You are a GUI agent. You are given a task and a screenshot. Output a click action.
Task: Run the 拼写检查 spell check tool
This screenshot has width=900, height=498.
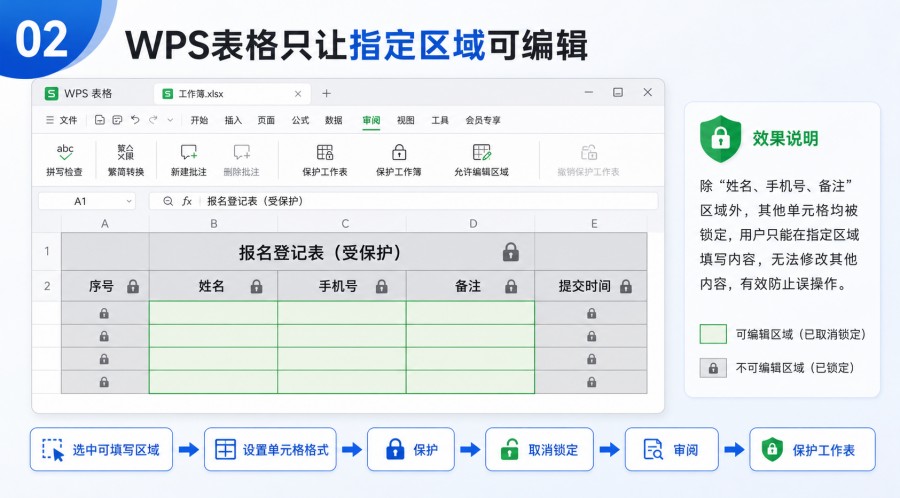point(65,159)
